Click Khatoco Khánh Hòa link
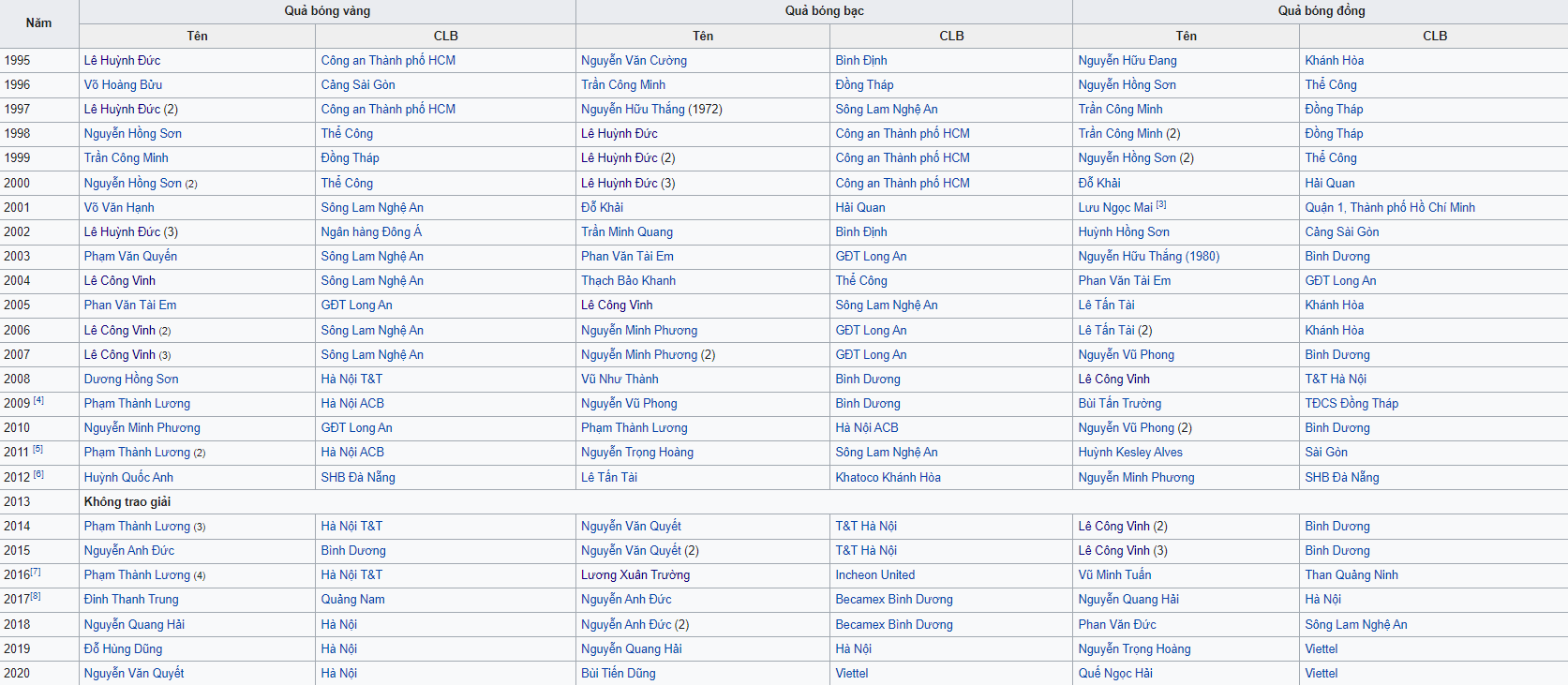The image size is (1568, 685). [889, 477]
